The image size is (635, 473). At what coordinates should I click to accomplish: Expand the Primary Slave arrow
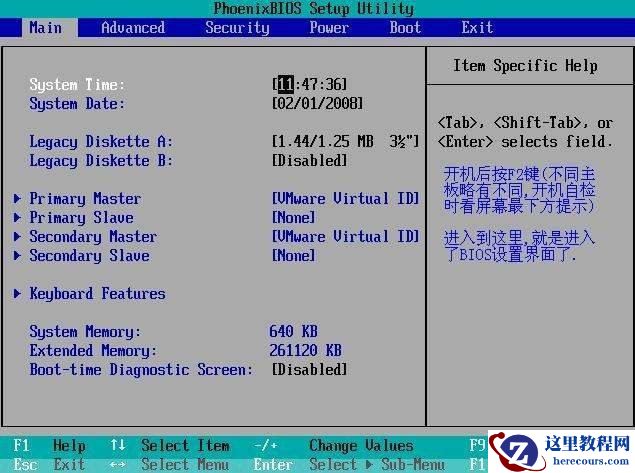click(x=17, y=217)
